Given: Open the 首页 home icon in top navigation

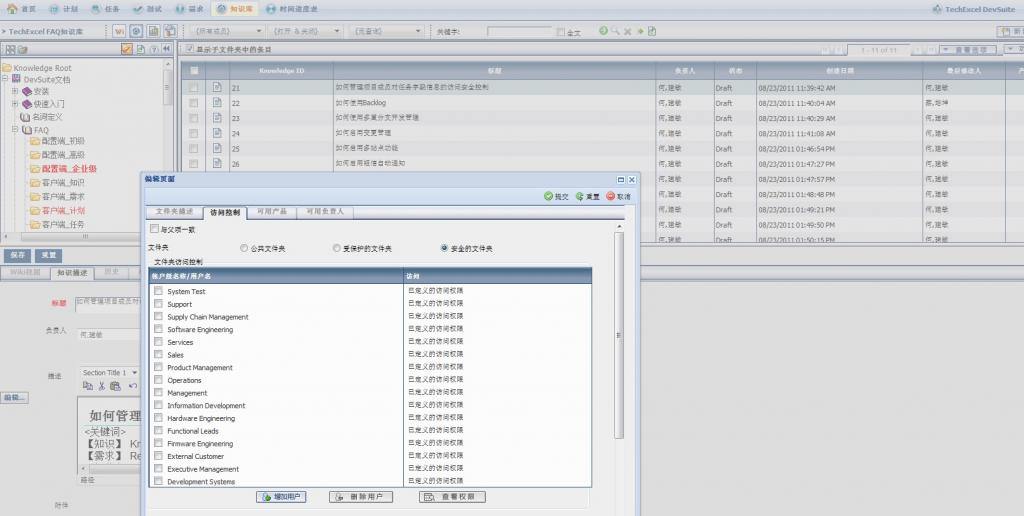Looking at the screenshot, I should click(13, 8).
